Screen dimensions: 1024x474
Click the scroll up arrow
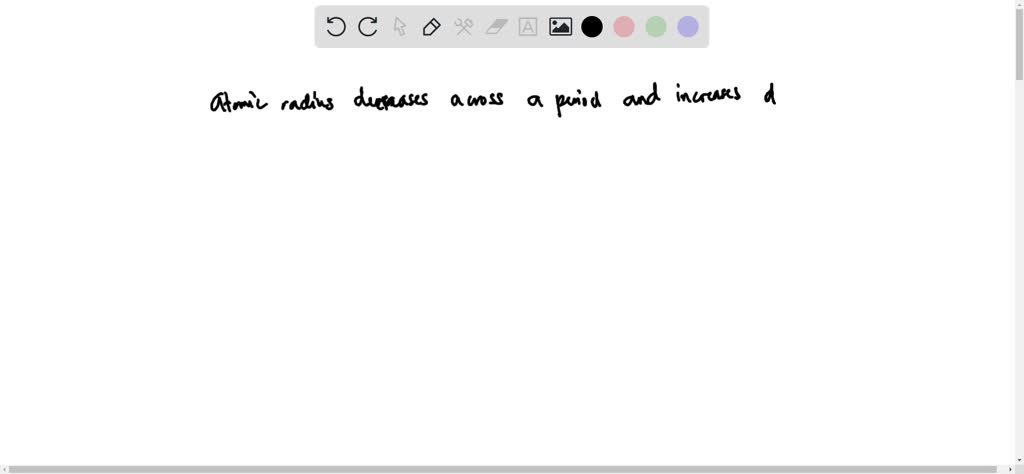point(1019,4)
